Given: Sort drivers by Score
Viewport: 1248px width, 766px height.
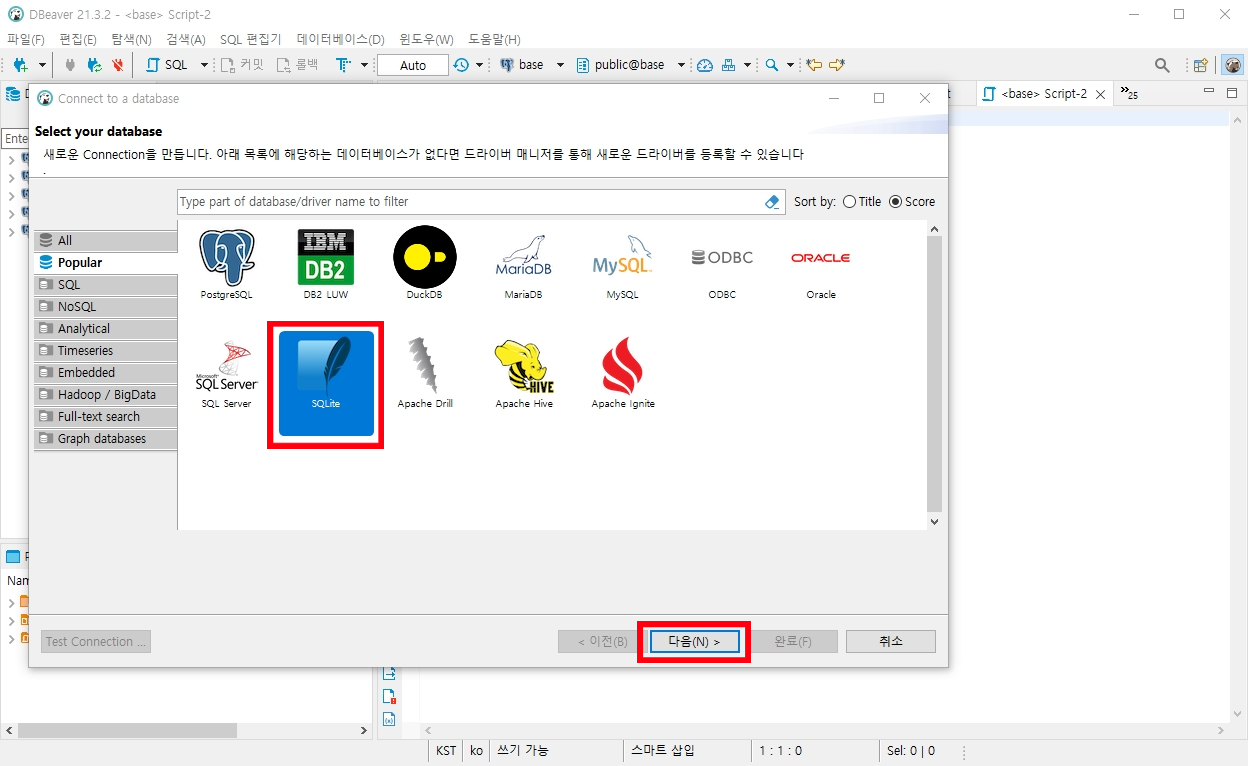Looking at the screenshot, I should [x=912, y=202].
